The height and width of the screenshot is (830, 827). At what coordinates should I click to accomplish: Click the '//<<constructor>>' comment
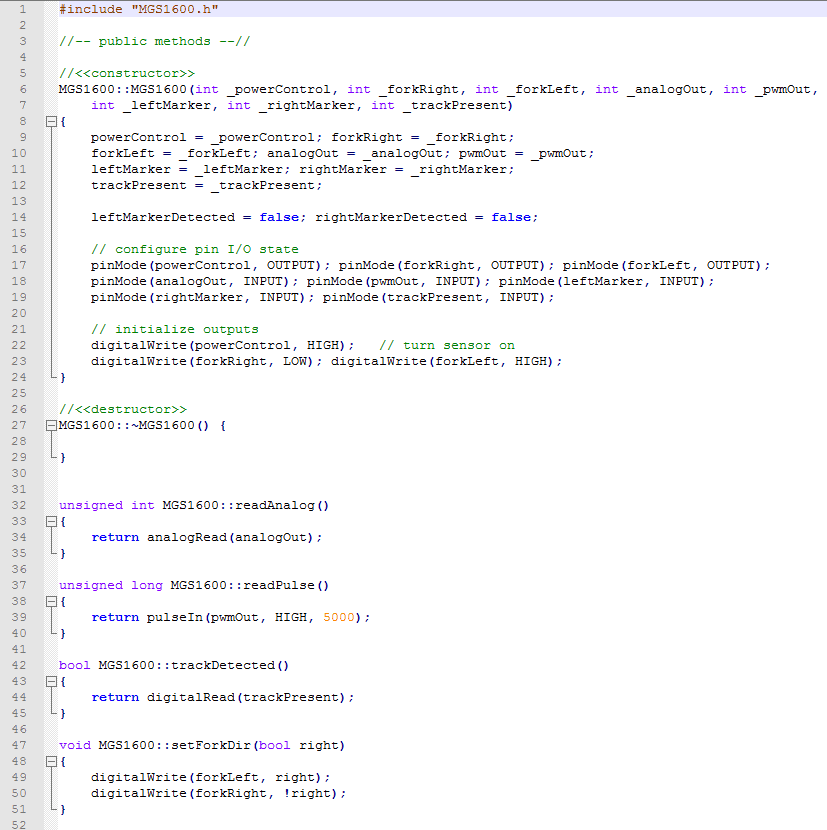(127, 73)
